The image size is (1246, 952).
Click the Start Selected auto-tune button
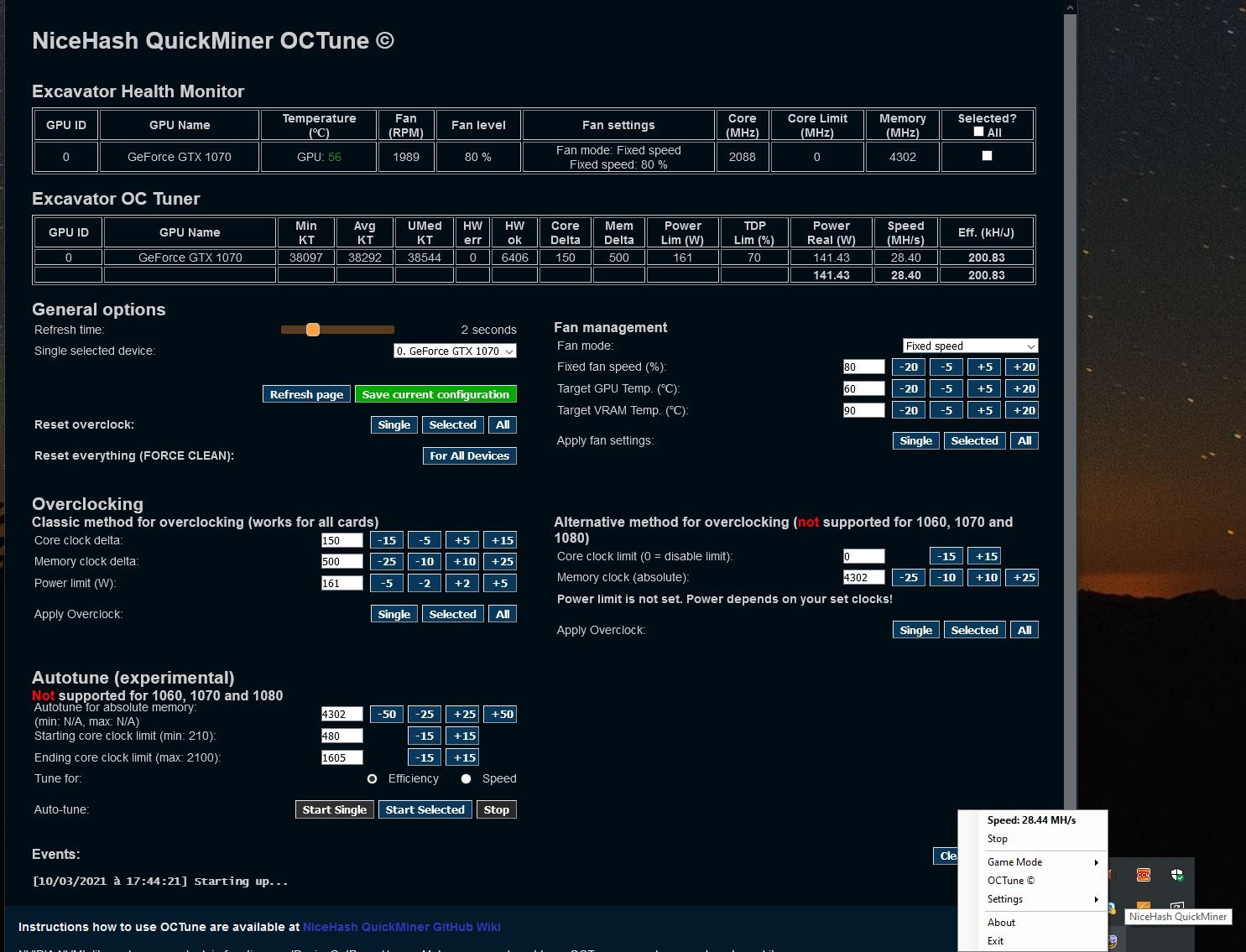click(x=425, y=809)
